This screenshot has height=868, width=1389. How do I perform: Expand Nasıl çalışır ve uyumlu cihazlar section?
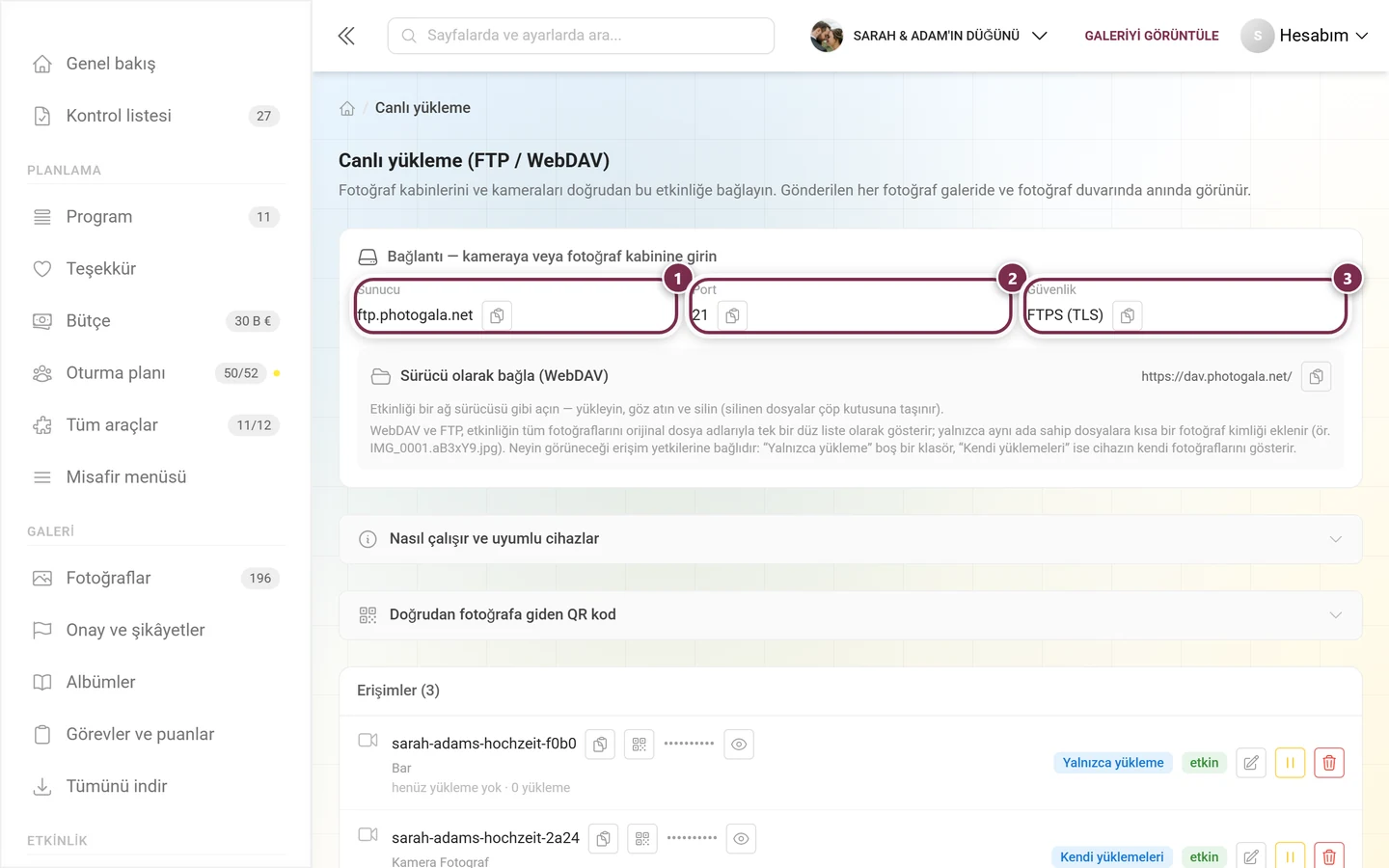click(851, 539)
